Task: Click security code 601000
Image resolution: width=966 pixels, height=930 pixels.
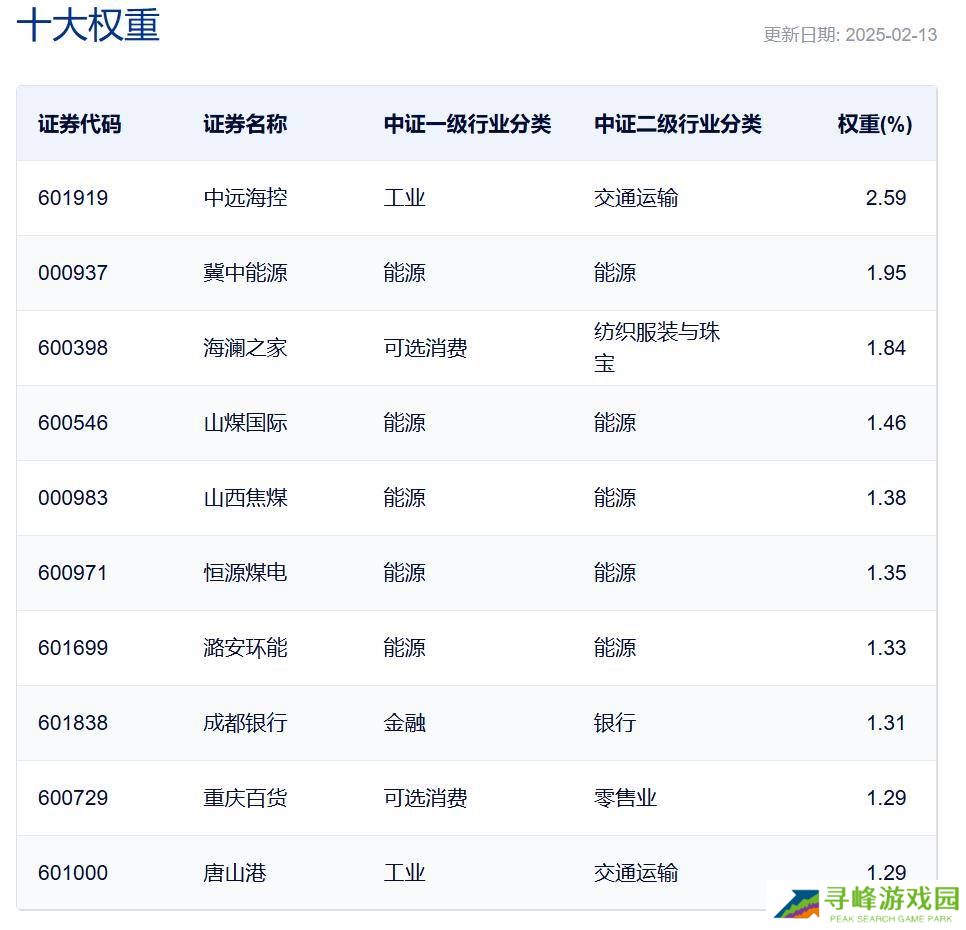Action: point(73,874)
